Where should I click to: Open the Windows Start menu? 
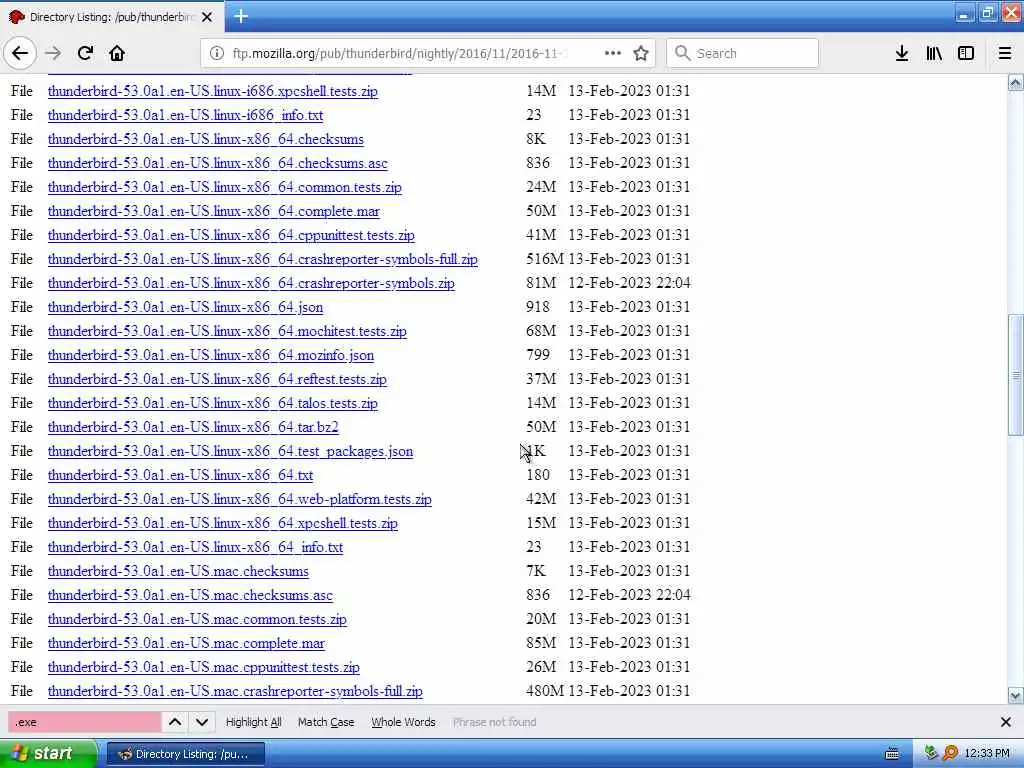(x=47, y=754)
